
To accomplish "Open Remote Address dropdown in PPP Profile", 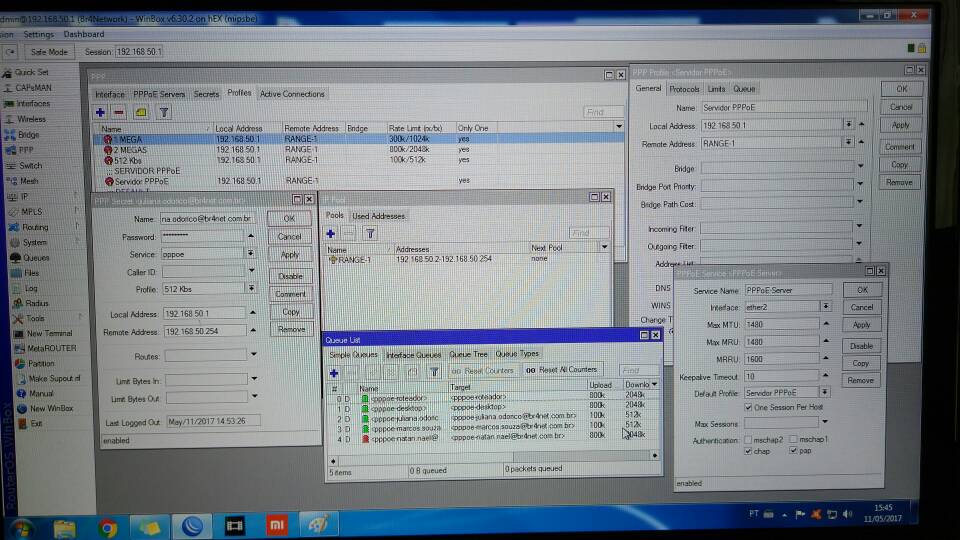I will (848, 143).
